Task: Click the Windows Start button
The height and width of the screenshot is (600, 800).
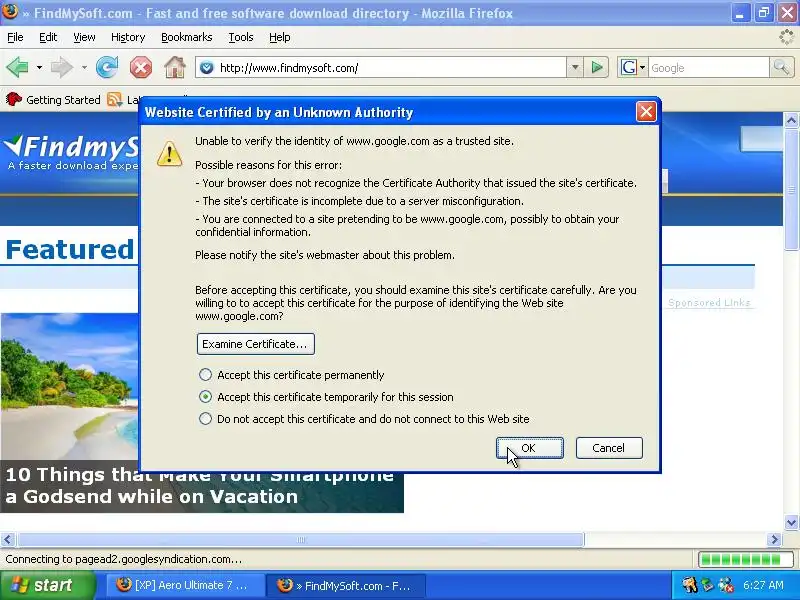Action: pyautogui.click(x=47, y=585)
